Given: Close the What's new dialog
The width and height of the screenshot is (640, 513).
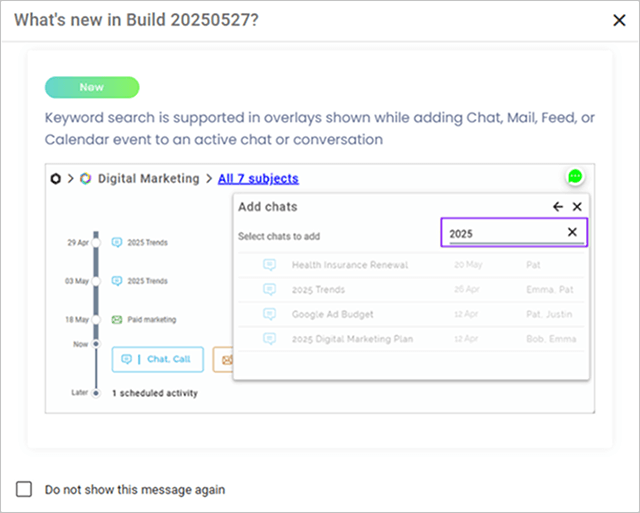Looking at the screenshot, I should tap(619, 20).
